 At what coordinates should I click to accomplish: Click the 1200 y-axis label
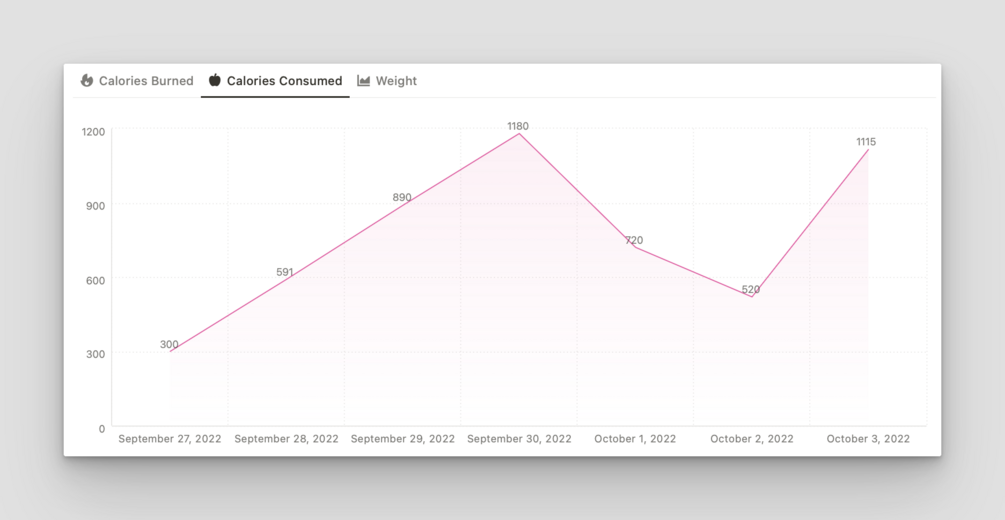point(93,132)
